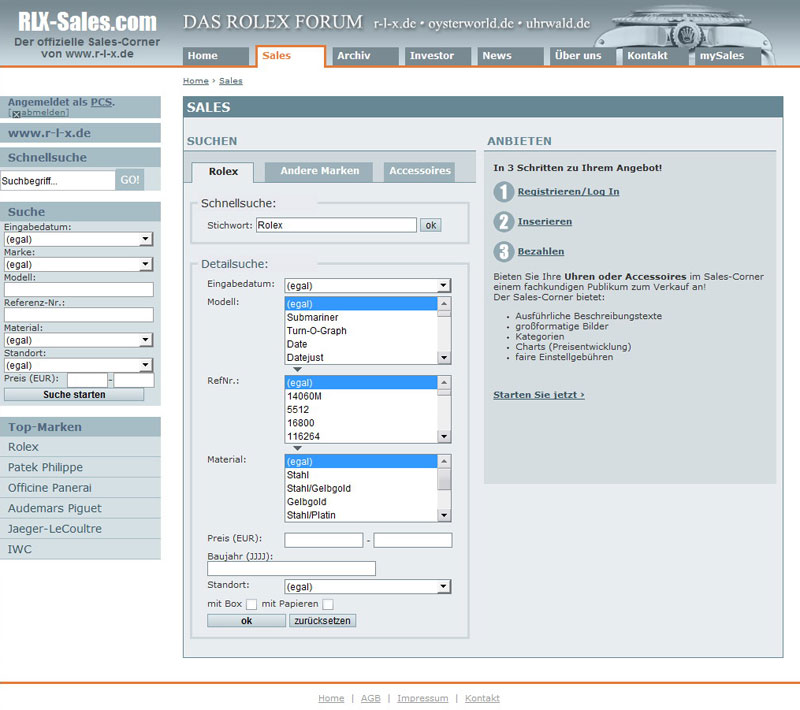Tick the mit Papieren checkbox
The width and height of the screenshot is (800, 710).
click(328, 604)
